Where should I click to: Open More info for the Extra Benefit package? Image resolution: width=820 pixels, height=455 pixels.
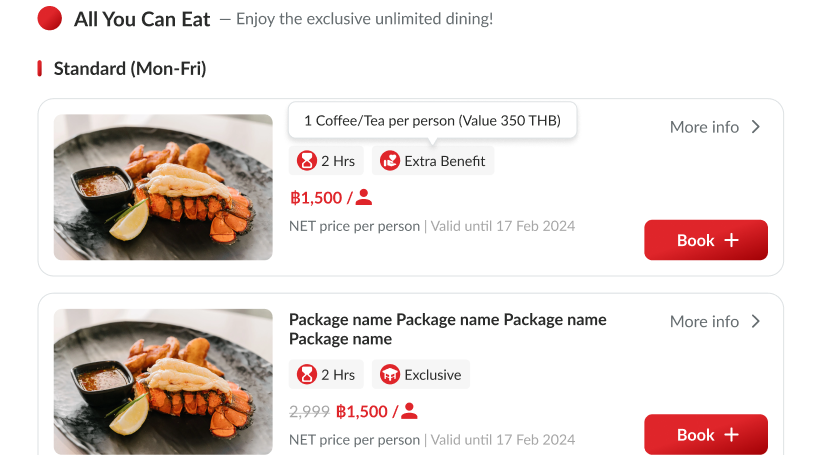pos(704,127)
